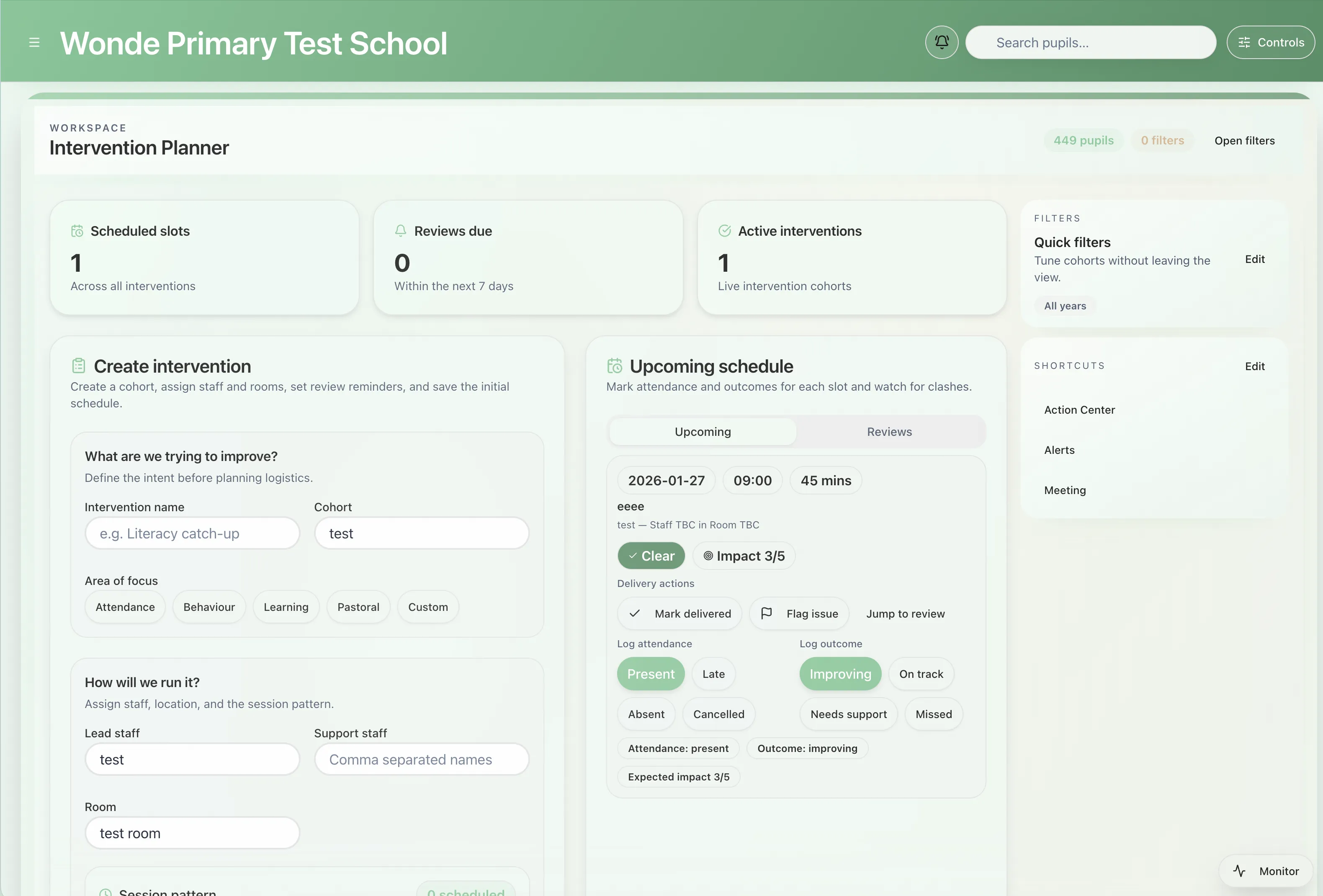Toggle attendance to Late
The height and width of the screenshot is (896, 1323).
(x=713, y=674)
